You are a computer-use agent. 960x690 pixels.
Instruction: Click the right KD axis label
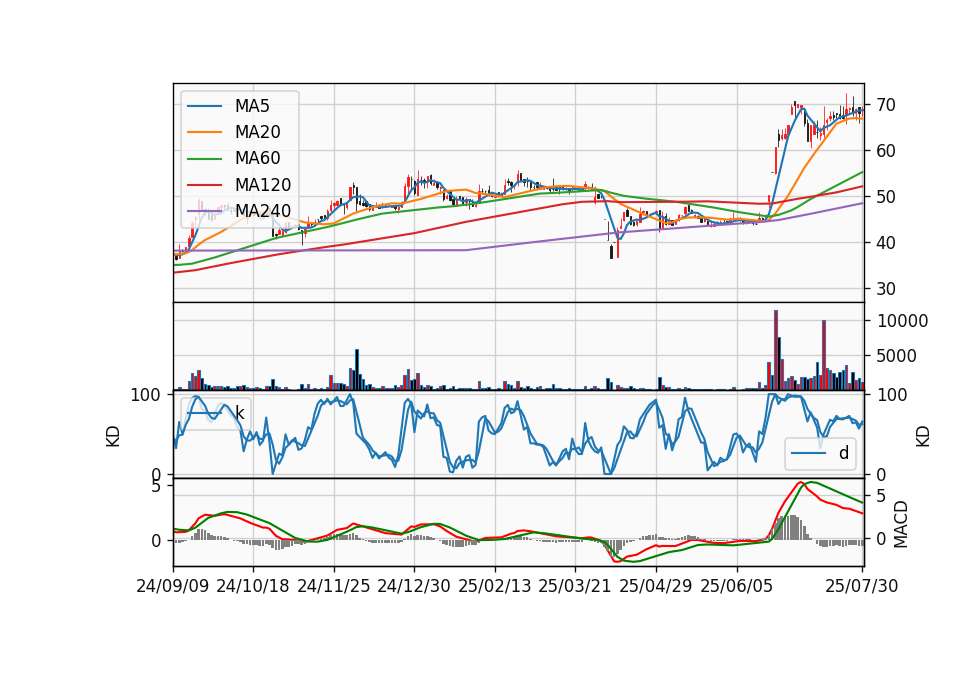point(923,437)
